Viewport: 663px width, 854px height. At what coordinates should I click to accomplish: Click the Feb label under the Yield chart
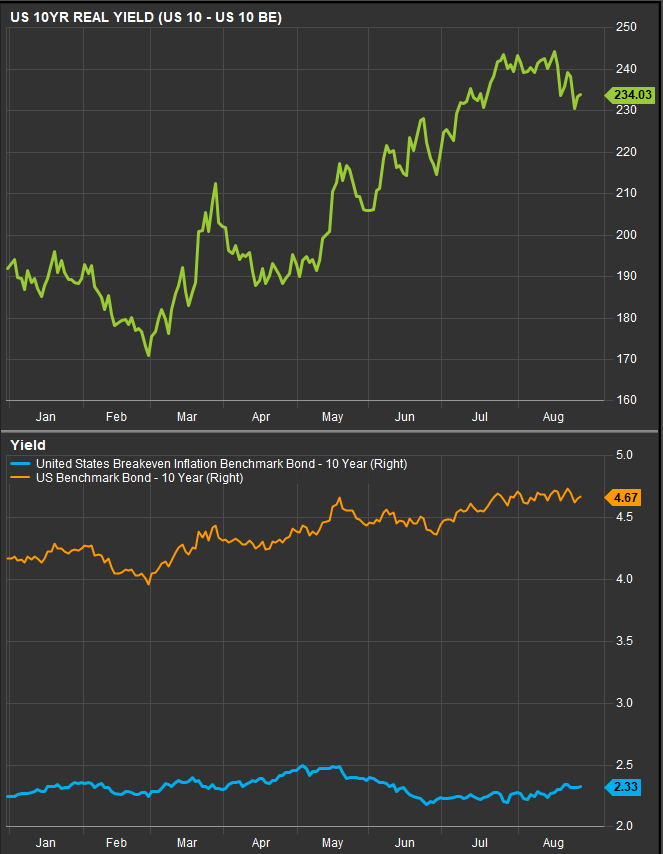[x=116, y=843]
